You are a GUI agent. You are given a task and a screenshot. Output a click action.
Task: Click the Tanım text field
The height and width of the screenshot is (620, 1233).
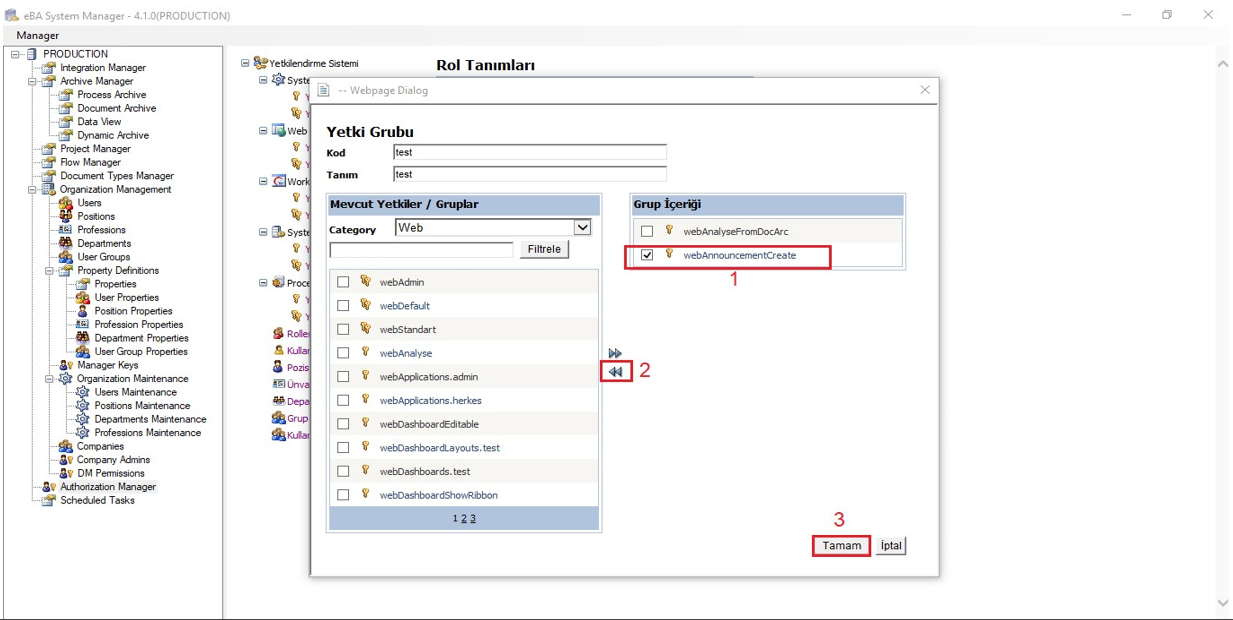(529, 174)
